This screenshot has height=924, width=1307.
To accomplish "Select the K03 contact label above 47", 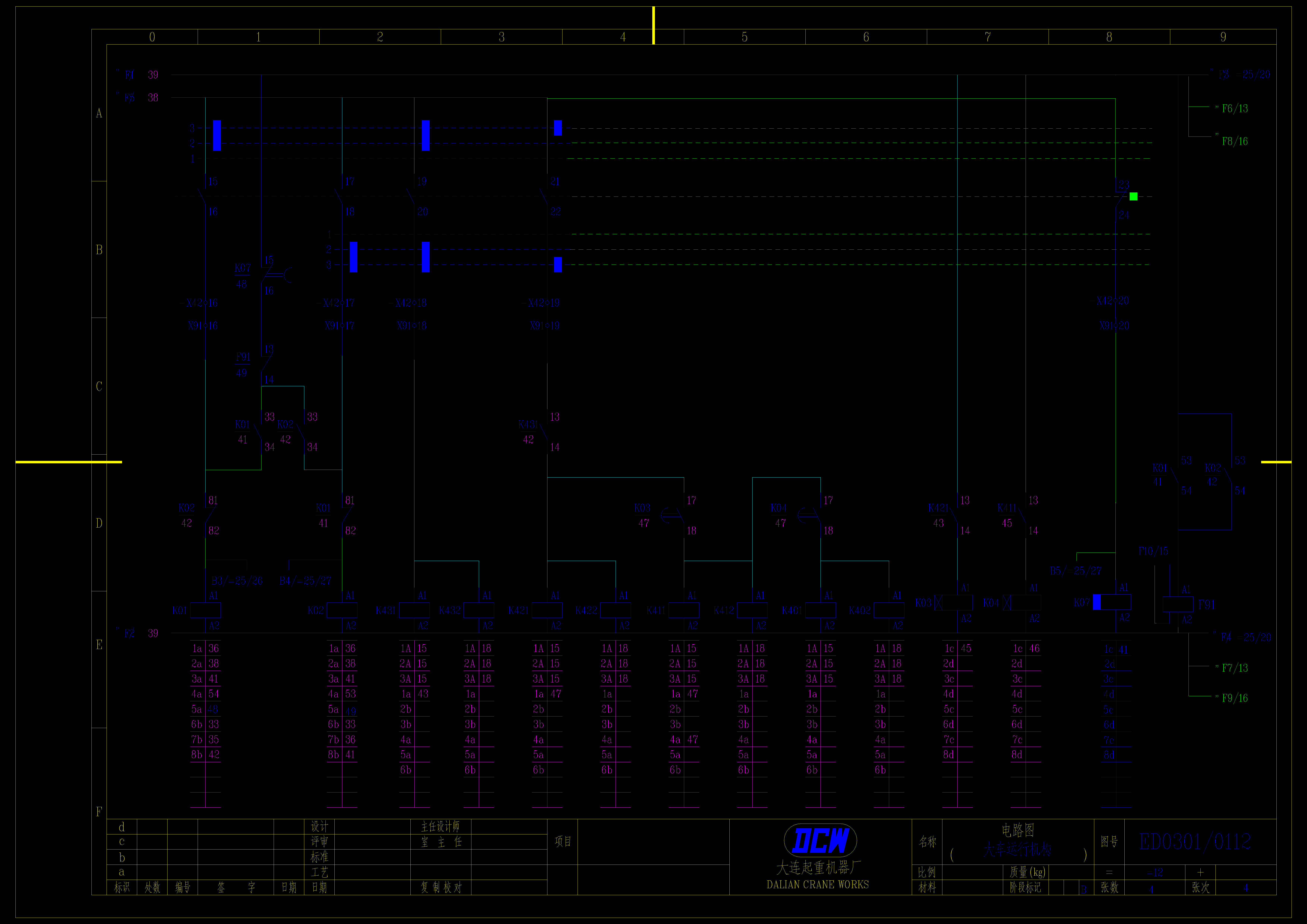I will 642,508.
